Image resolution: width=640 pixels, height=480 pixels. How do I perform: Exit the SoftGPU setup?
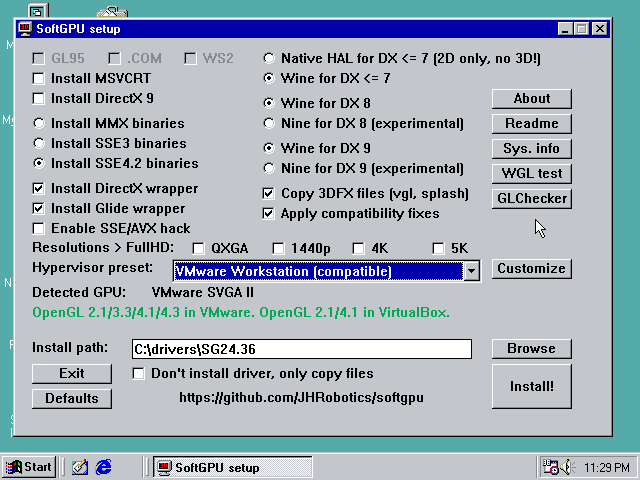tap(72, 373)
